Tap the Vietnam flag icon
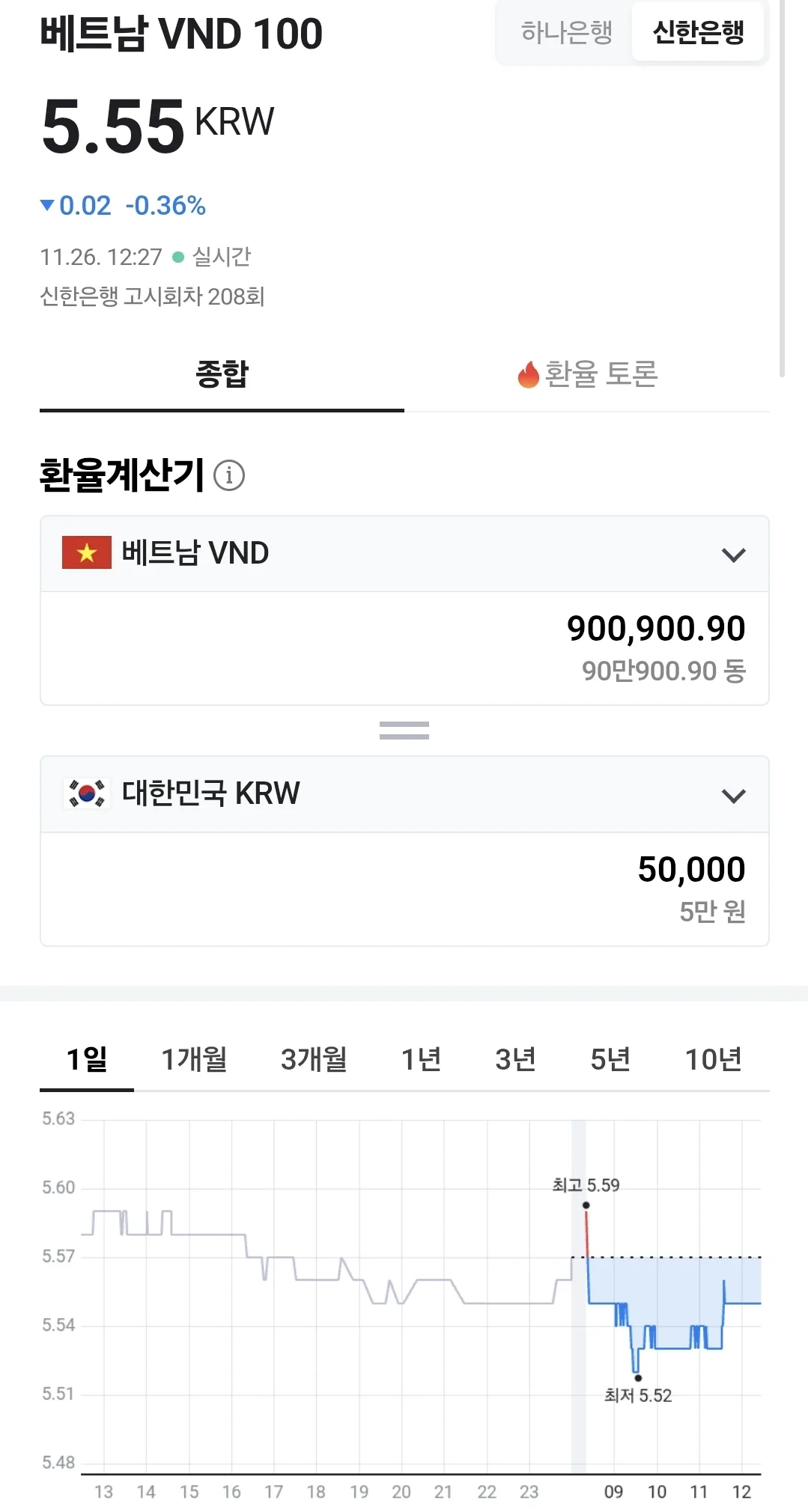 pos(87,553)
